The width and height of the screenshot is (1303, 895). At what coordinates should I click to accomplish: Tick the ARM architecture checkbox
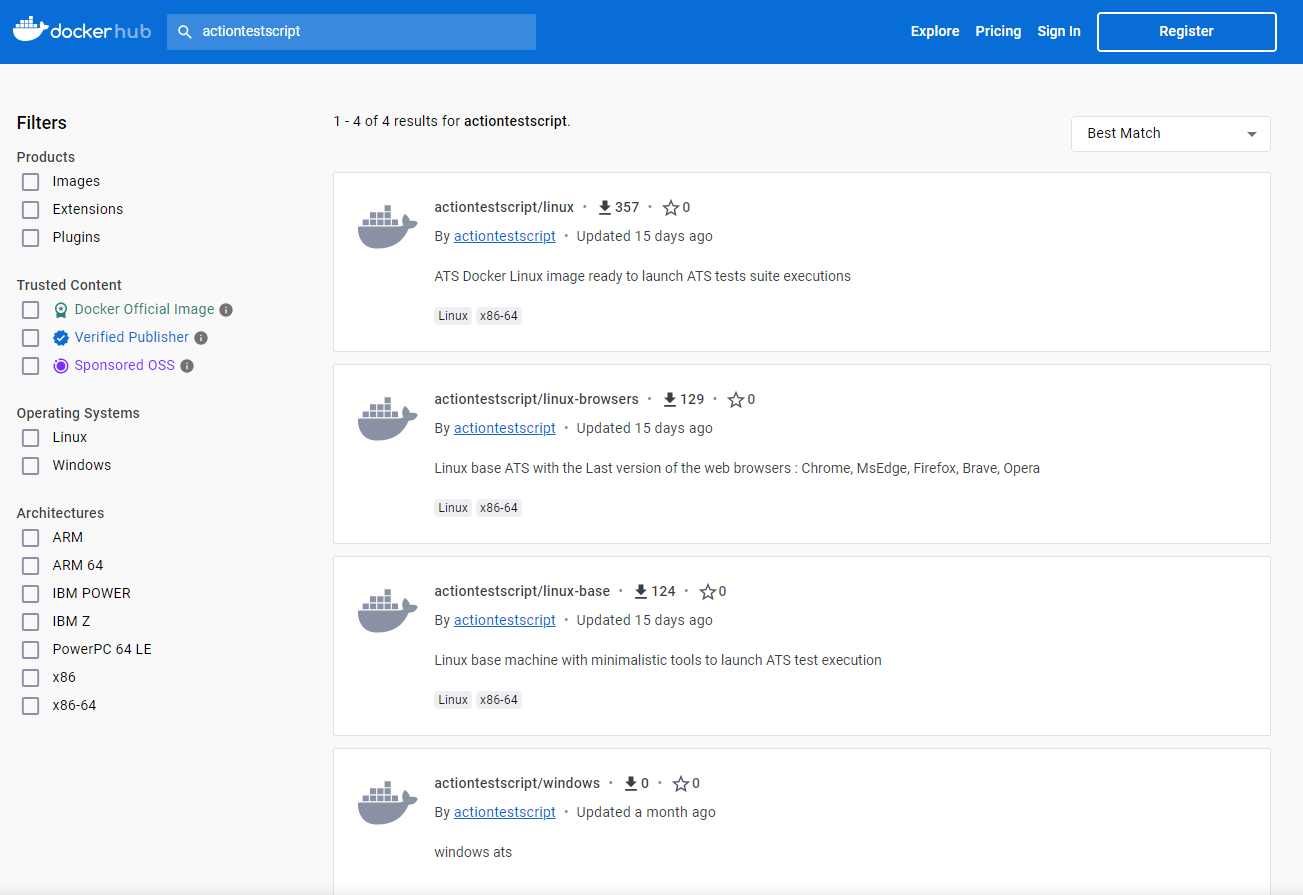pyautogui.click(x=31, y=538)
